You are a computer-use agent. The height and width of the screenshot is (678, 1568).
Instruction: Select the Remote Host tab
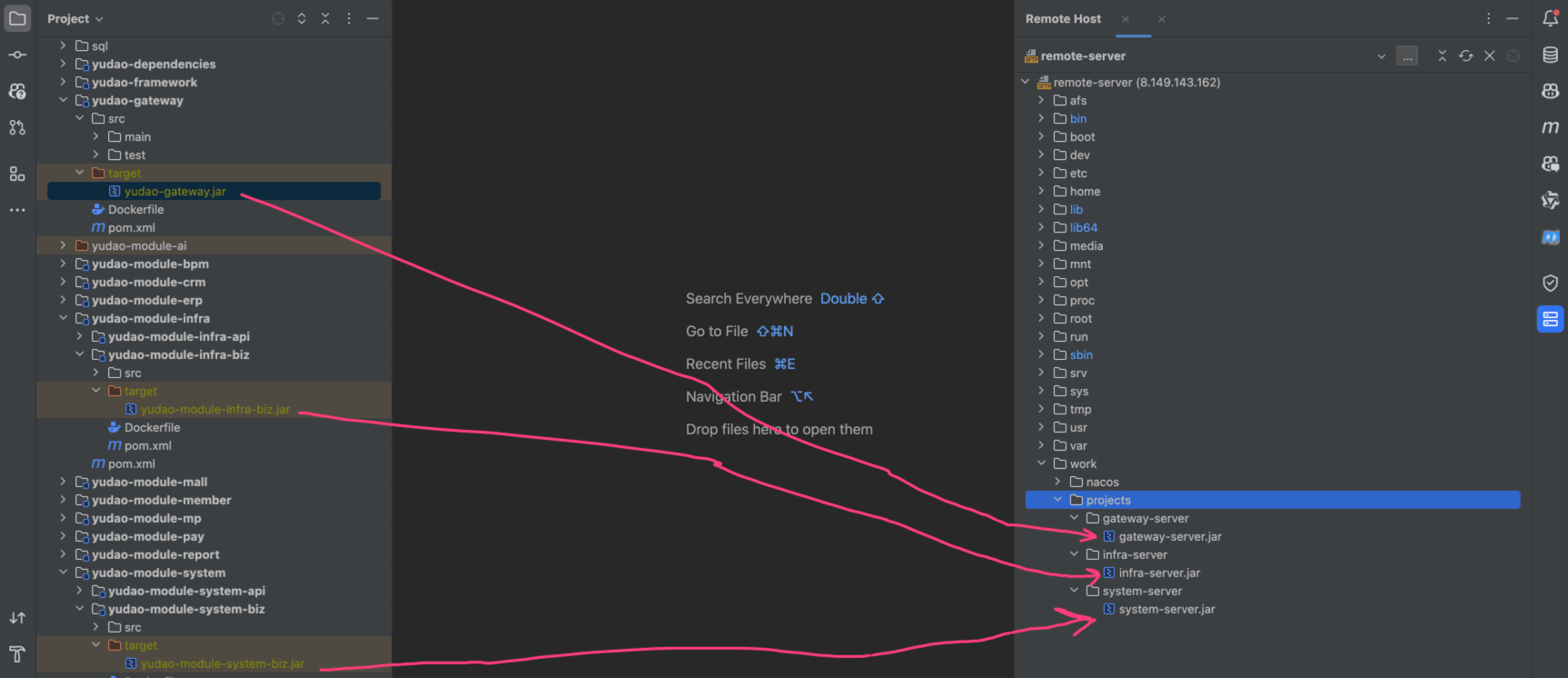[1063, 18]
